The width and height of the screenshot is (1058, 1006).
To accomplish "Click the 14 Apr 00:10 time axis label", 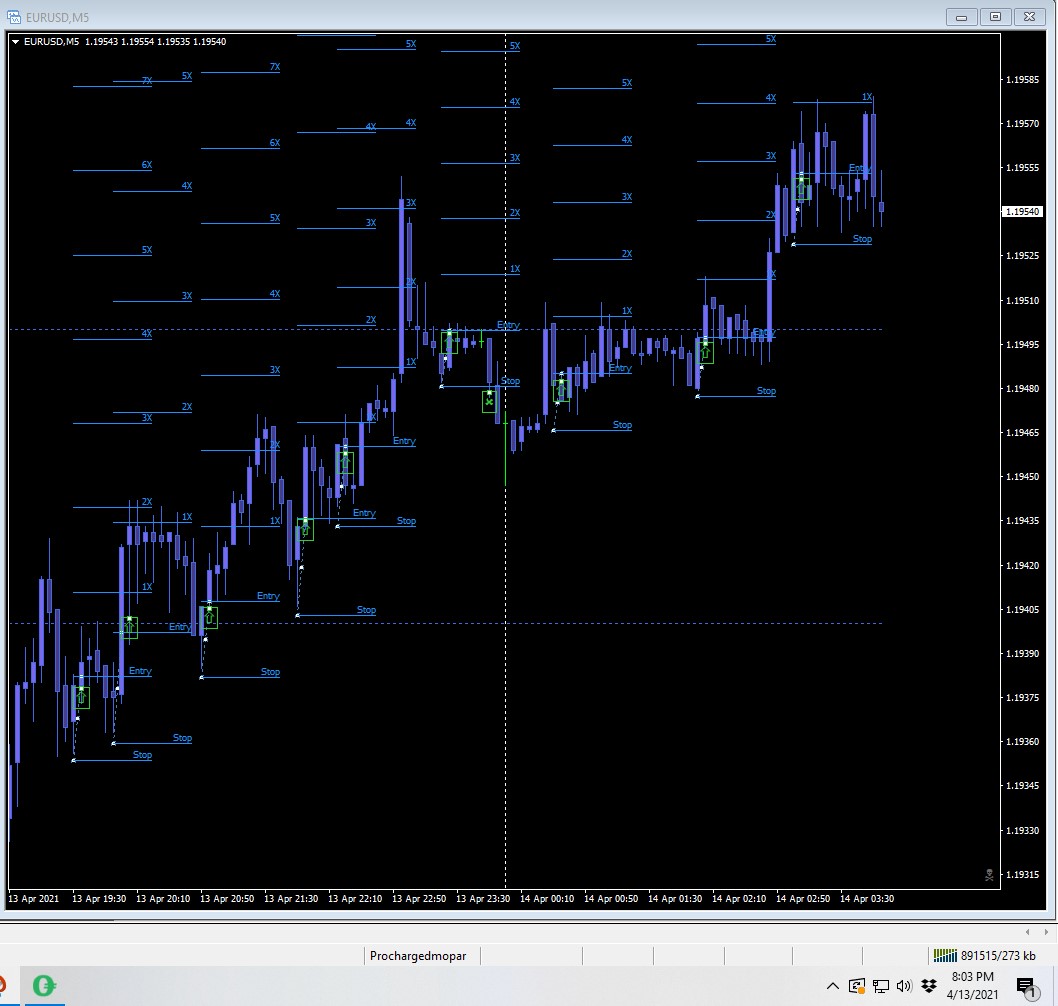I will coord(547,899).
